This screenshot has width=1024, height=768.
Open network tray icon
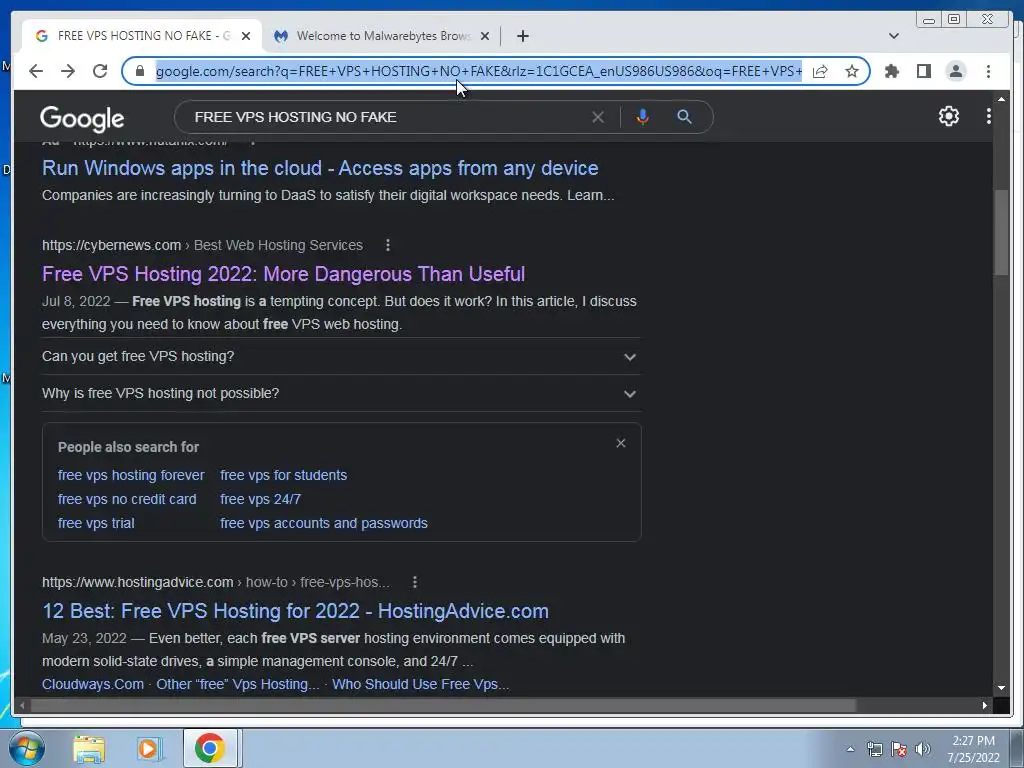[874, 749]
